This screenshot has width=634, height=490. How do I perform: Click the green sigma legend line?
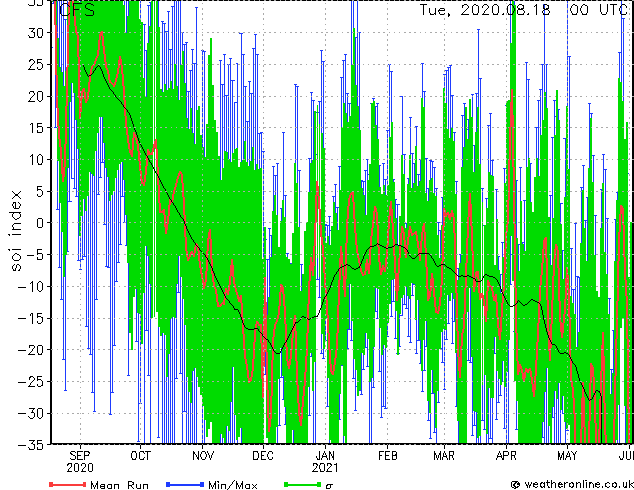[303, 484]
